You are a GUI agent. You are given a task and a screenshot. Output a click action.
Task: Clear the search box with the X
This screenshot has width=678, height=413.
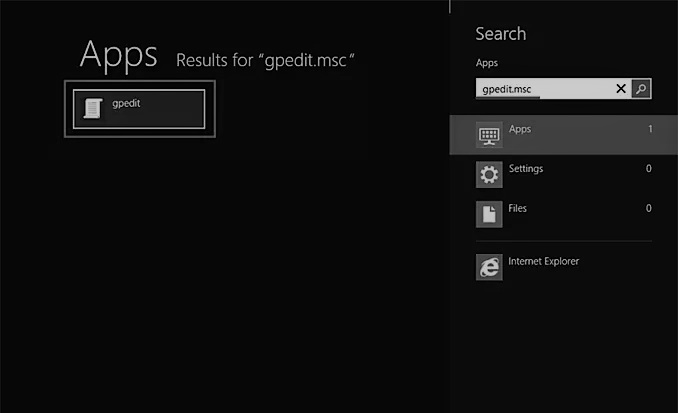coord(621,89)
